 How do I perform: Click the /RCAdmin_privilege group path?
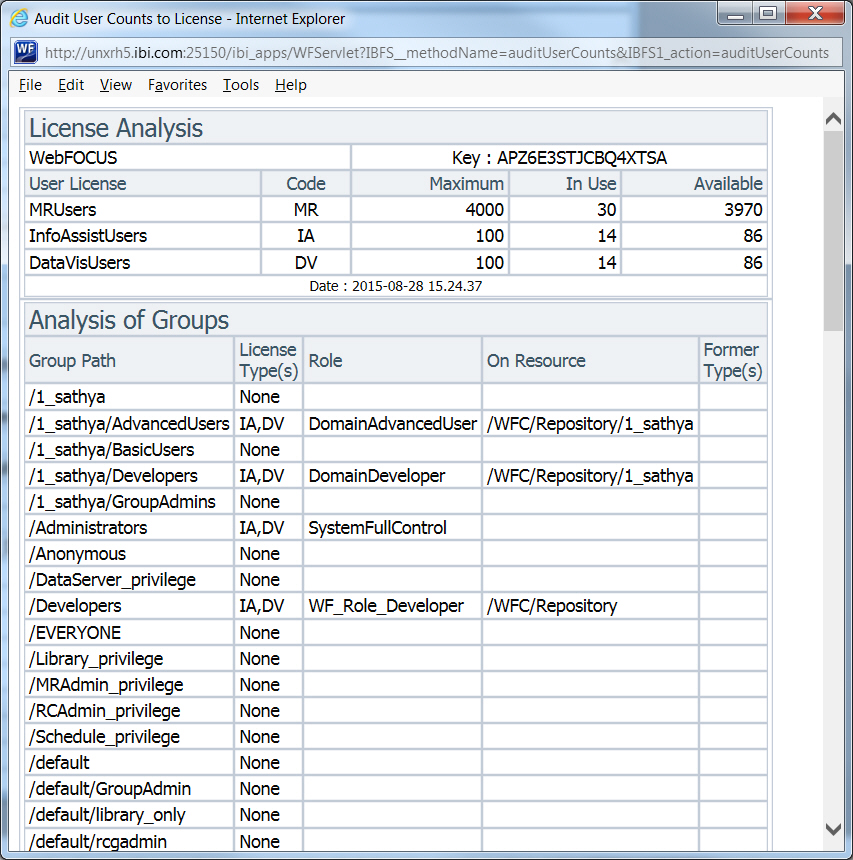coord(104,711)
